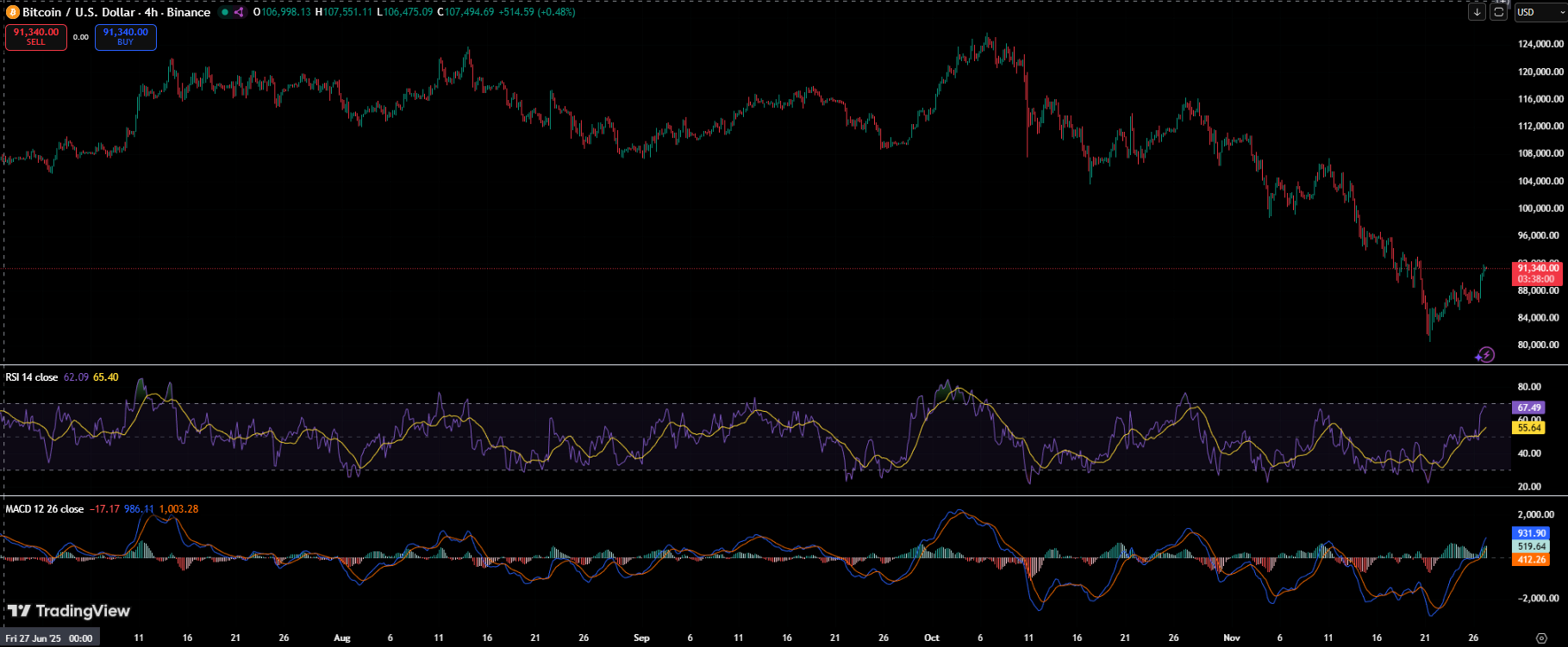The height and width of the screenshot is (647, 1568).
Task: Click the Bitcoin symbol logo icon
Action: point(12,12)
